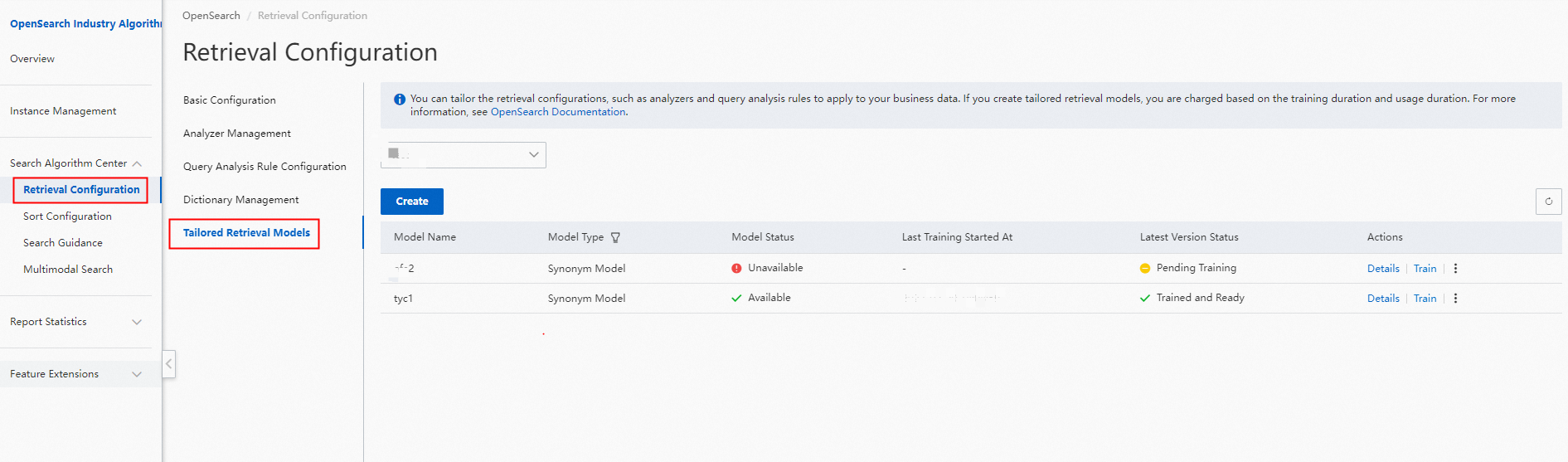View Details for the tyc1 model

(x=1383, y=299)
